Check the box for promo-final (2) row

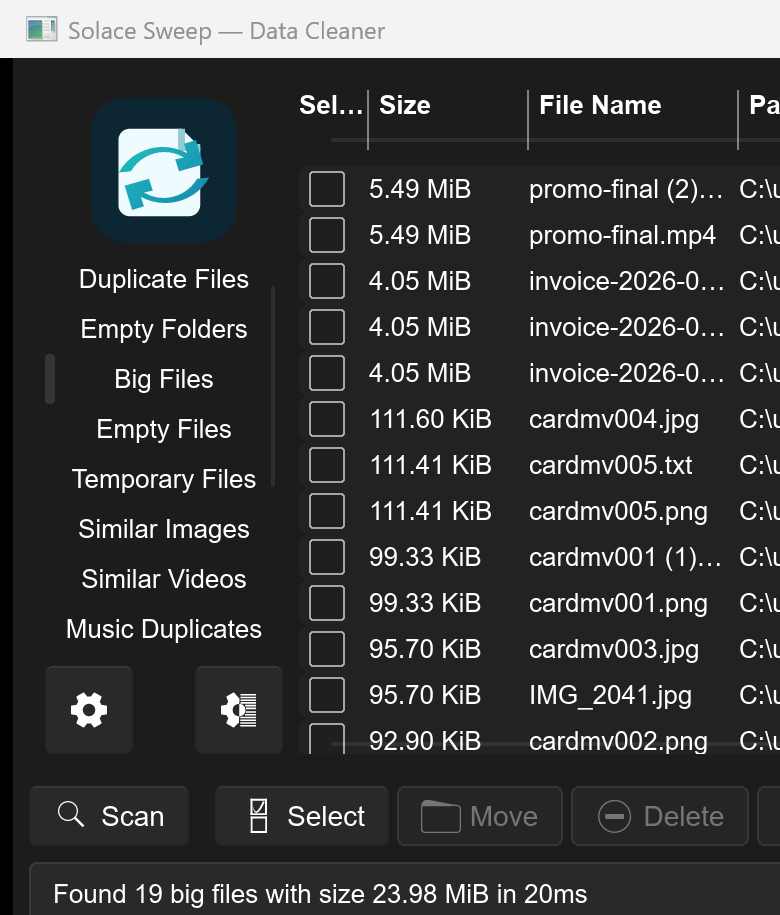pos(327,189)
